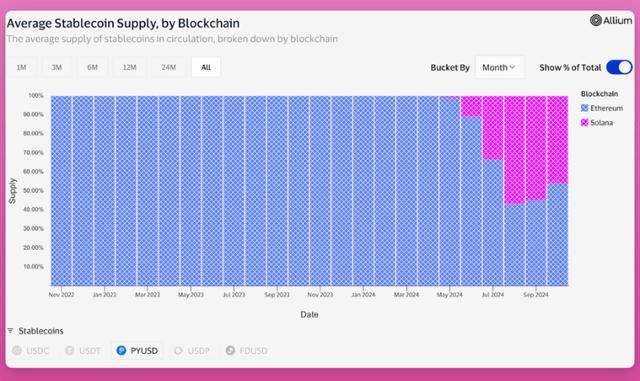The width and height of the screenshot is (640, 381).
Task: Click the Stablecoins filter icon
Action: tap(10, 331)
